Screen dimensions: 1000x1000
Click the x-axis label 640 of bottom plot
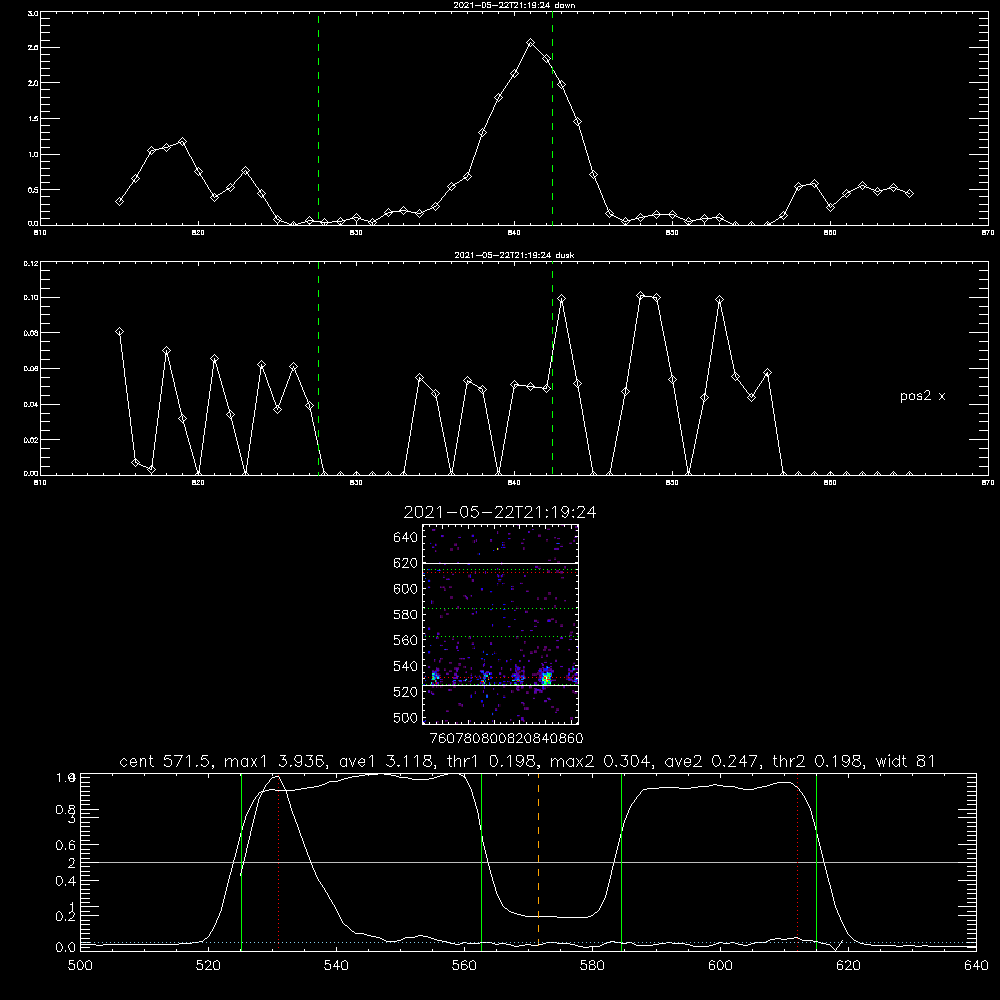[x=976, y=966]
